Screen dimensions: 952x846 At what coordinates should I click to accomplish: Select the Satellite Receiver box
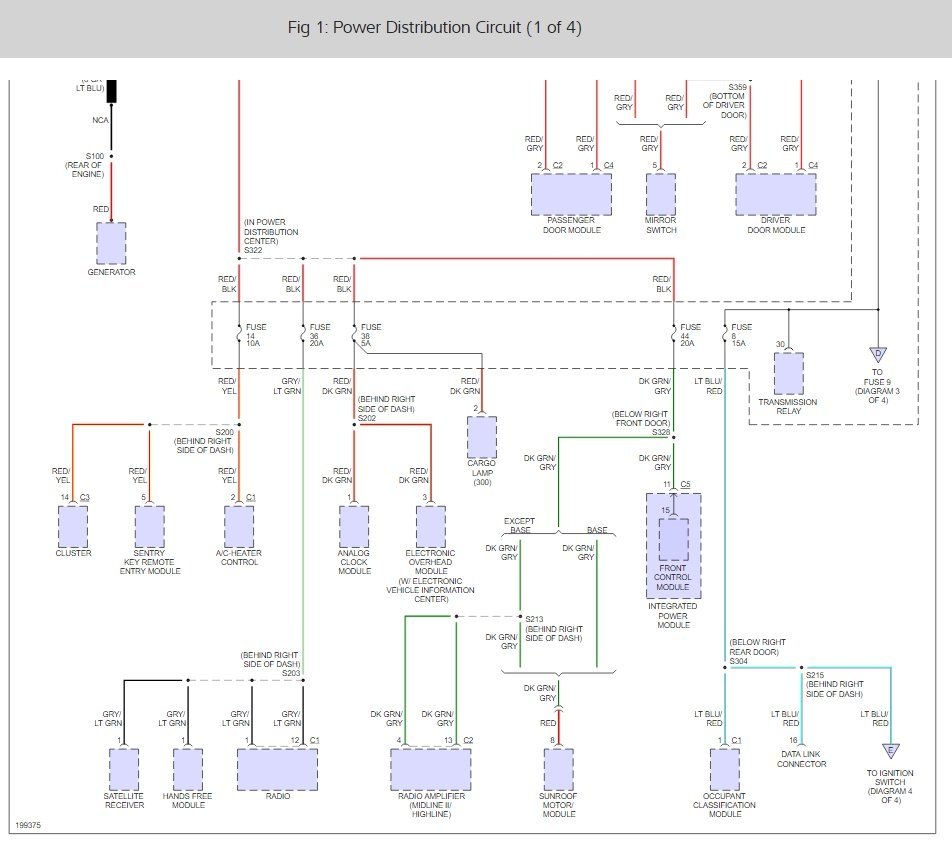click(124, 769)
